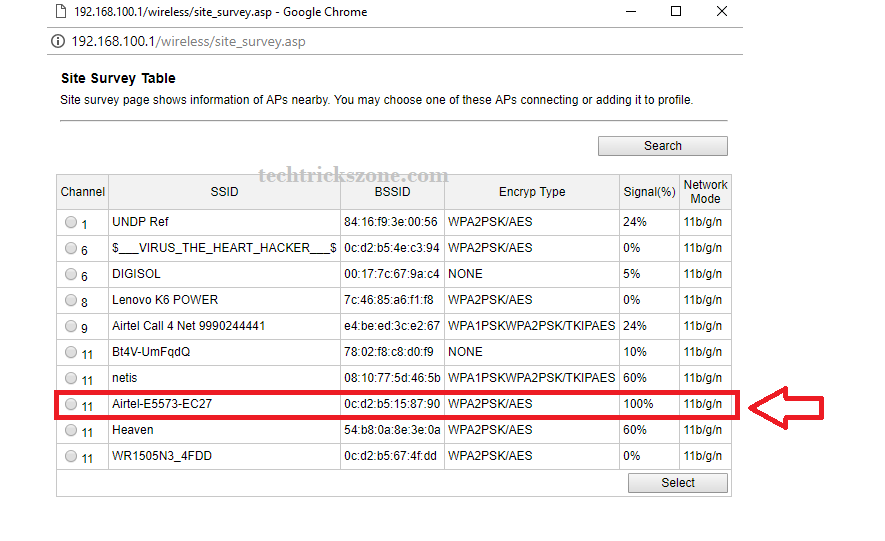Choose the VIRUS_THE_HEART_HACKER radio button

(x=71, y=248)
